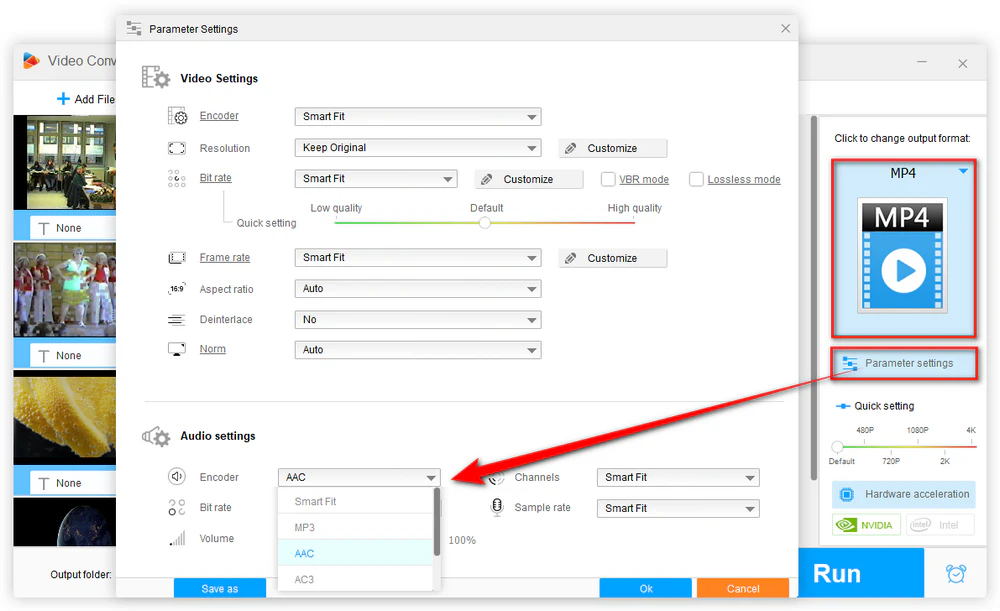
Task: Select MP3 from encoder list
Action: 356,527
